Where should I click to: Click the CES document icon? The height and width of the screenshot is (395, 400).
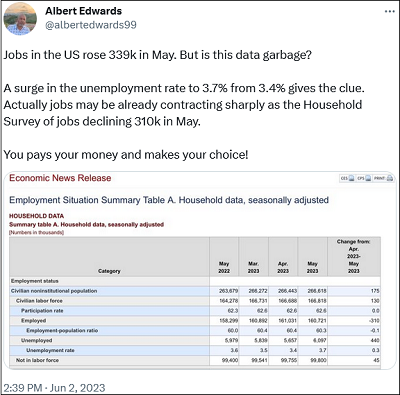pyautogui.click(x=351, y=178)
